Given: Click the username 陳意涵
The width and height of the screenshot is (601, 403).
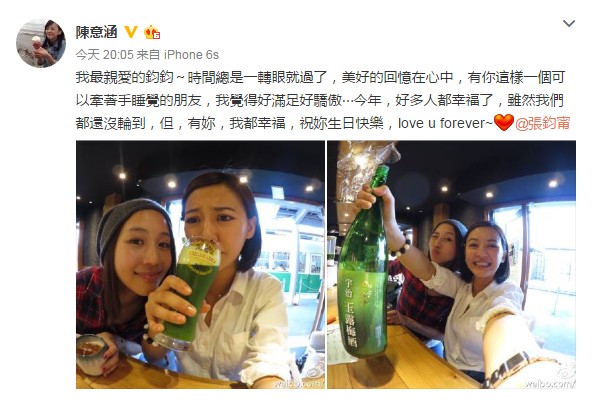Looking at the screenshot, I should 96,32.
